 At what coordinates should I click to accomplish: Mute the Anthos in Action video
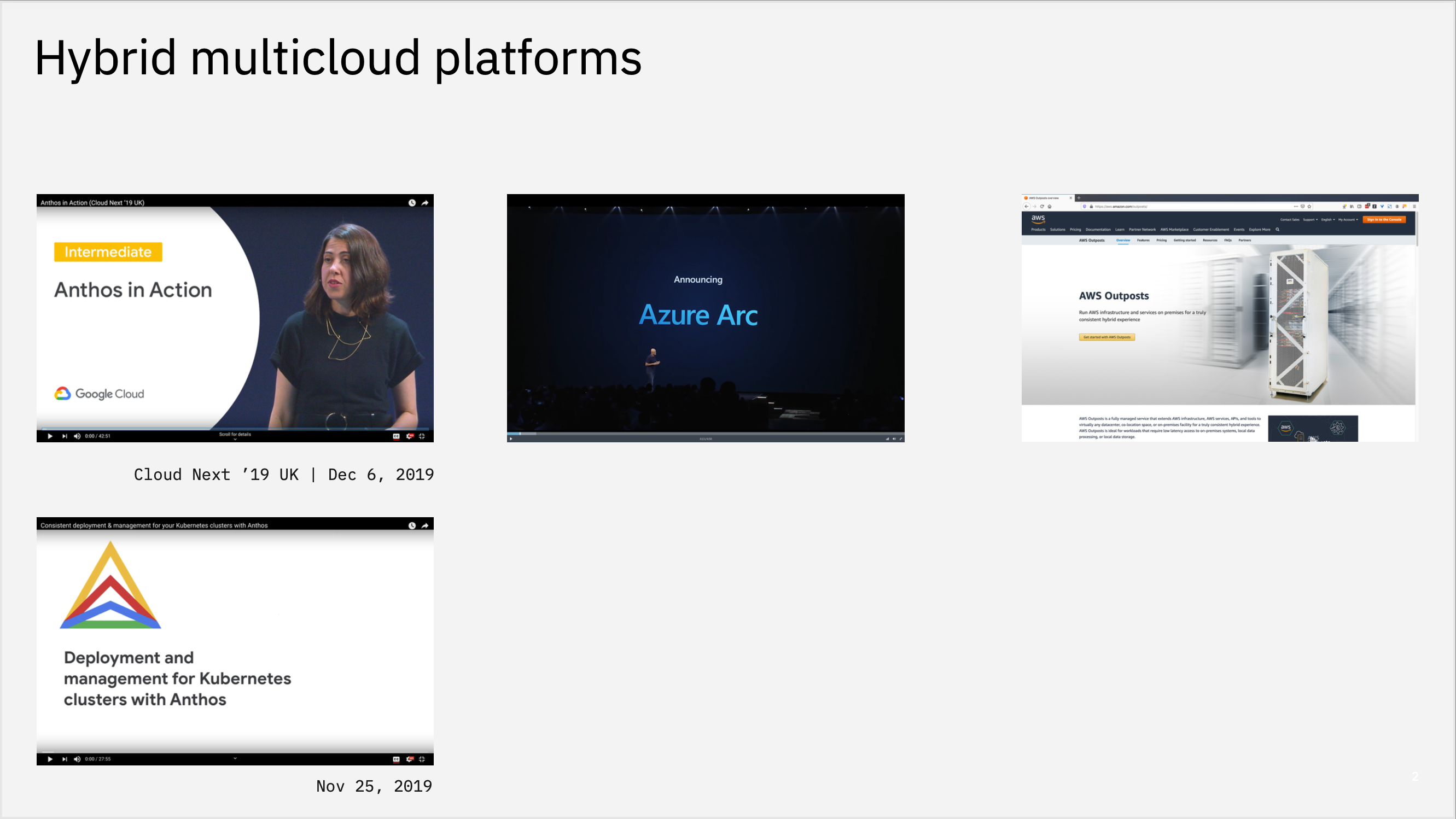[x=78, y=436]
